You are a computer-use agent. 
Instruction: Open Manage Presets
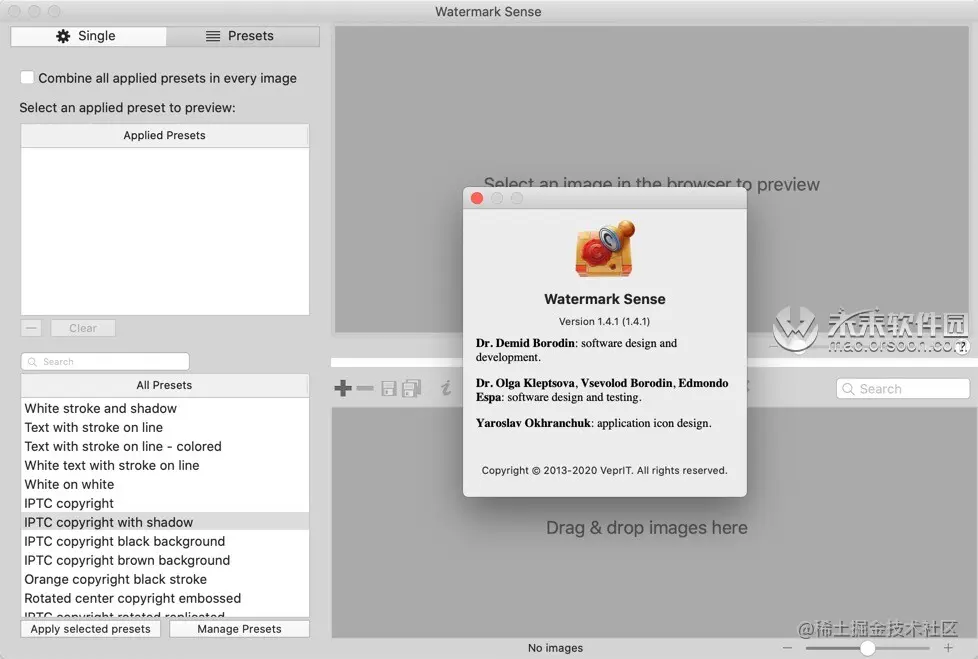point(240,629)
